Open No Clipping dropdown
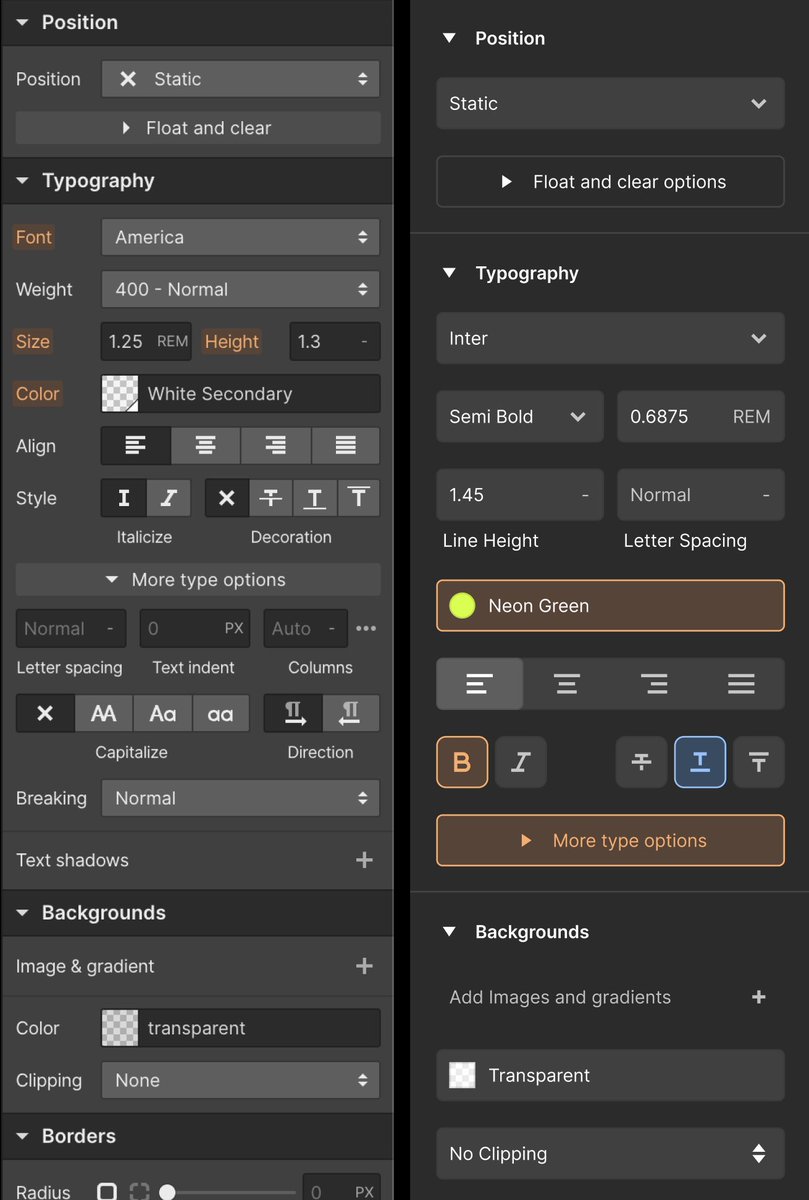 610,1154
